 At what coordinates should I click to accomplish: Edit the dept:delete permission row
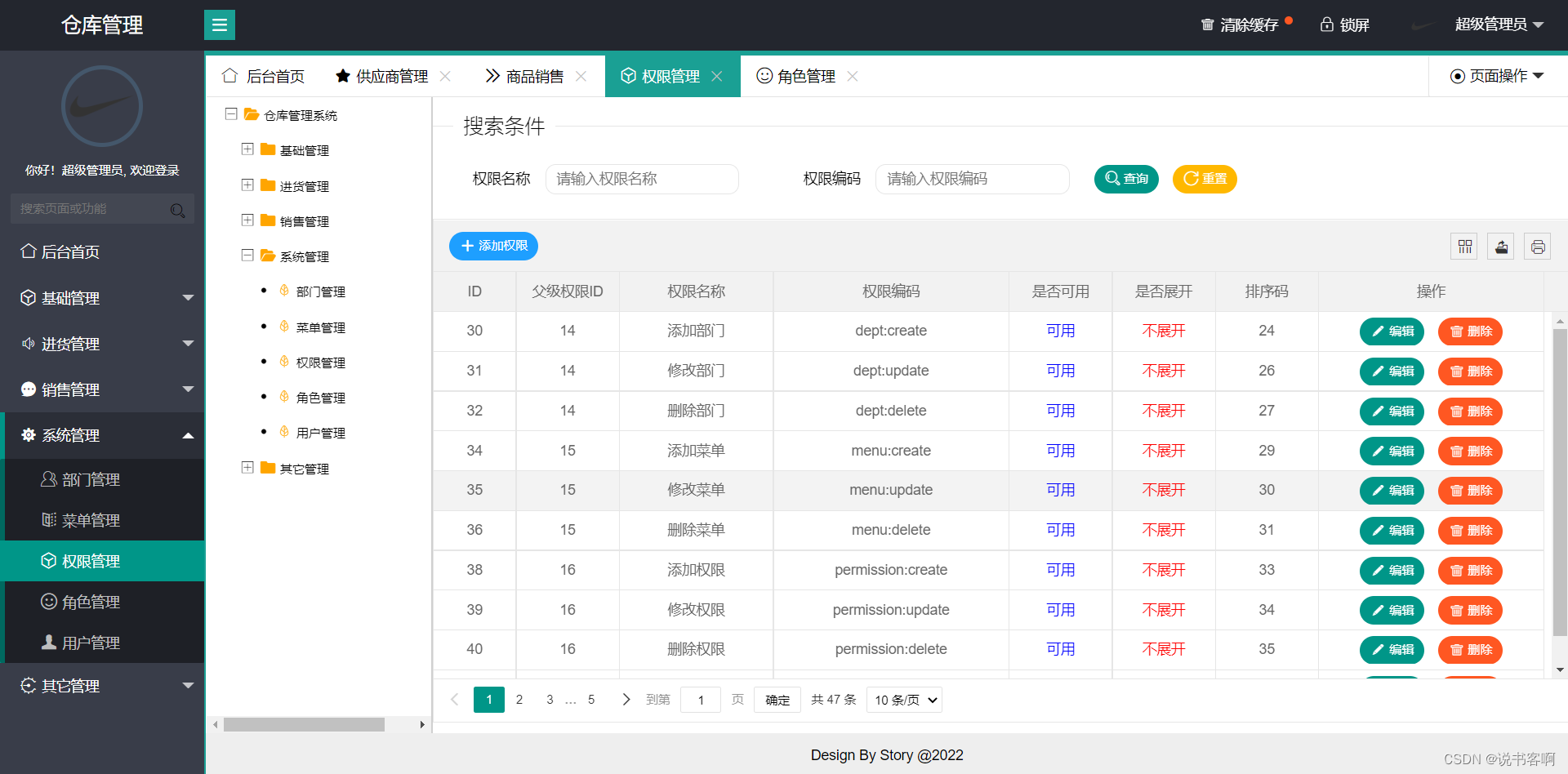tap(1392, 411)
